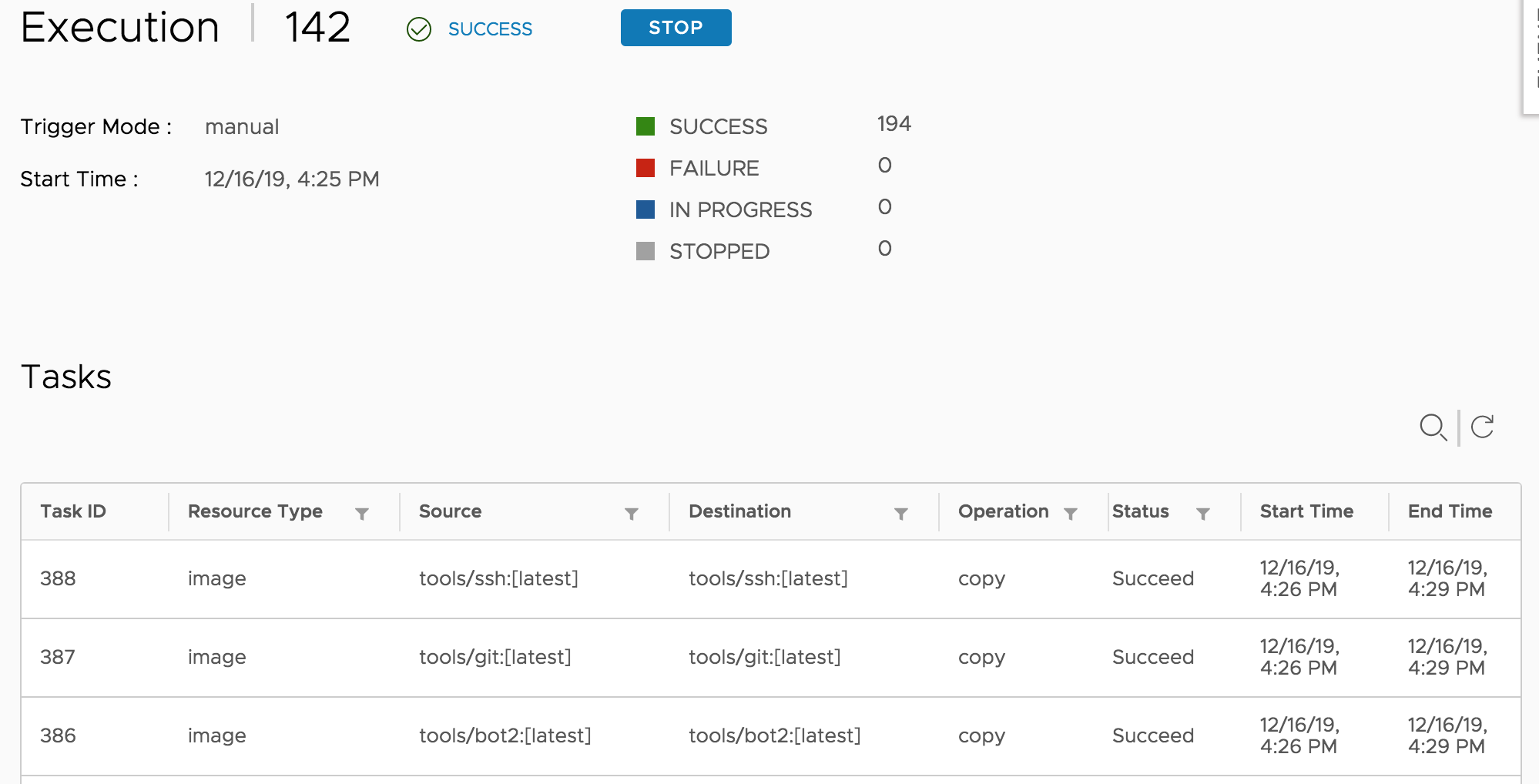1539x784 pixels.
Task: Open source tools/ssh:[latest] entry
Action: click(499, 578)
